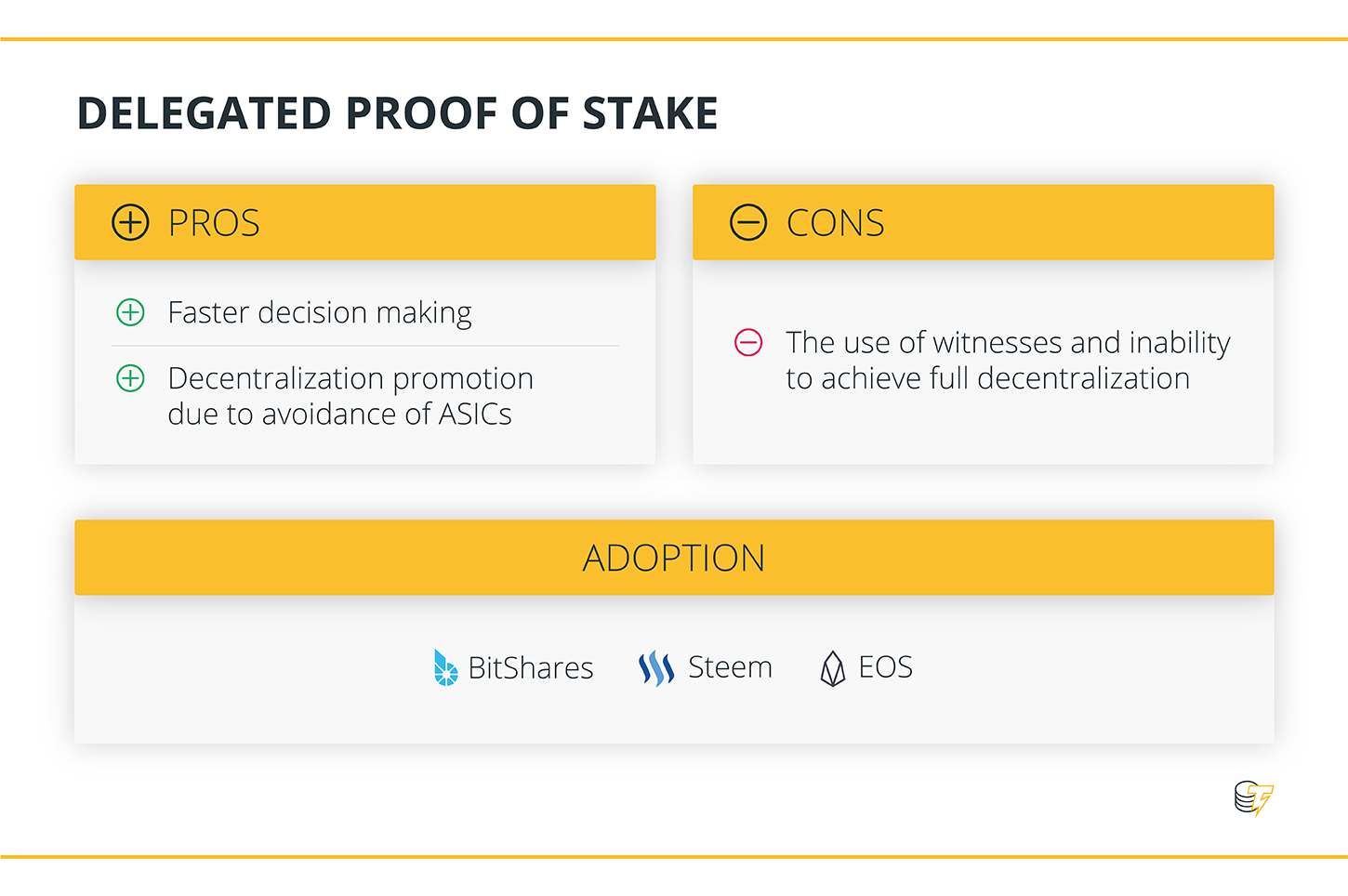Click the BitShares name text
This screenshot has height=896, width=1348.
(x=531, y=667)
